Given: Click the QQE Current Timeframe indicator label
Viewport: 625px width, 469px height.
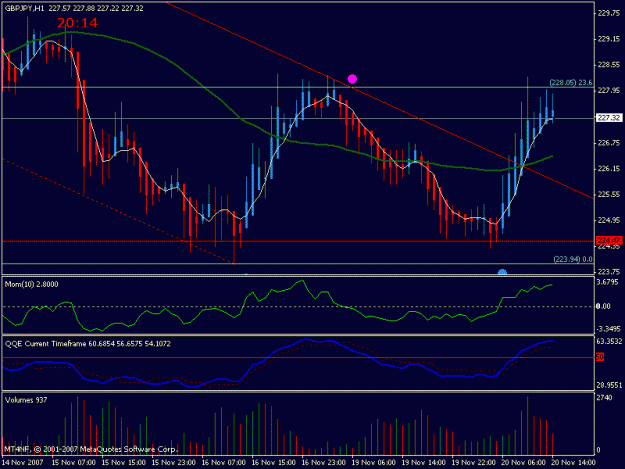Looking at the screenshot, I should [88, 343].
